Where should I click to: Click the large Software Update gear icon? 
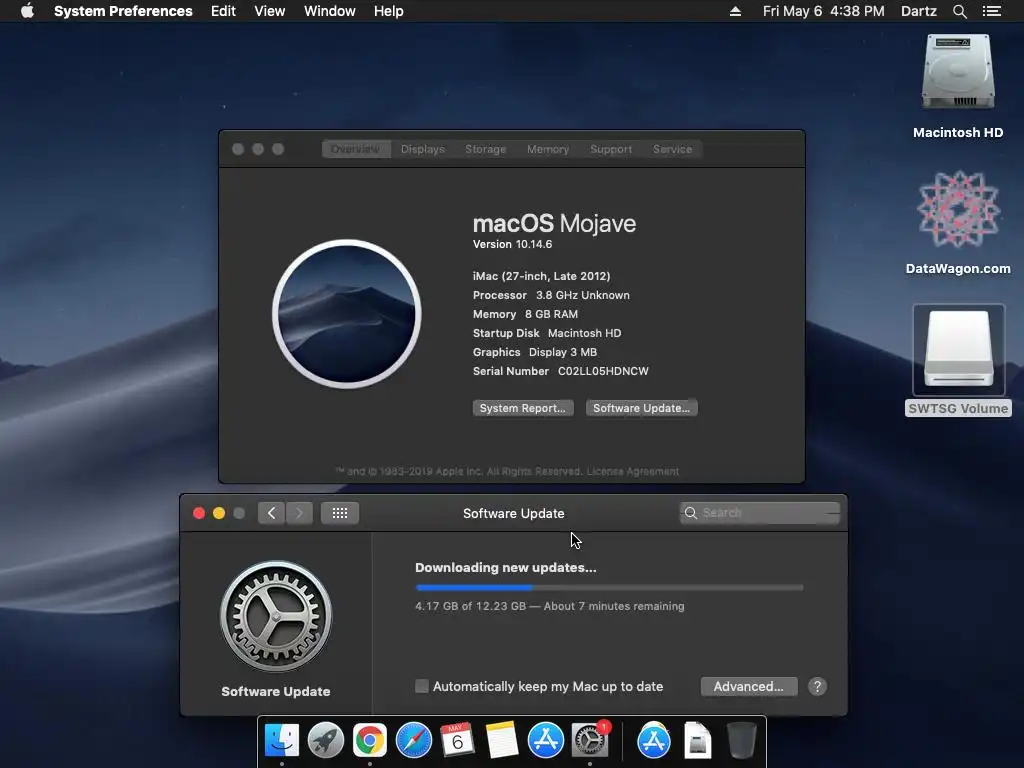pos(276,616)
